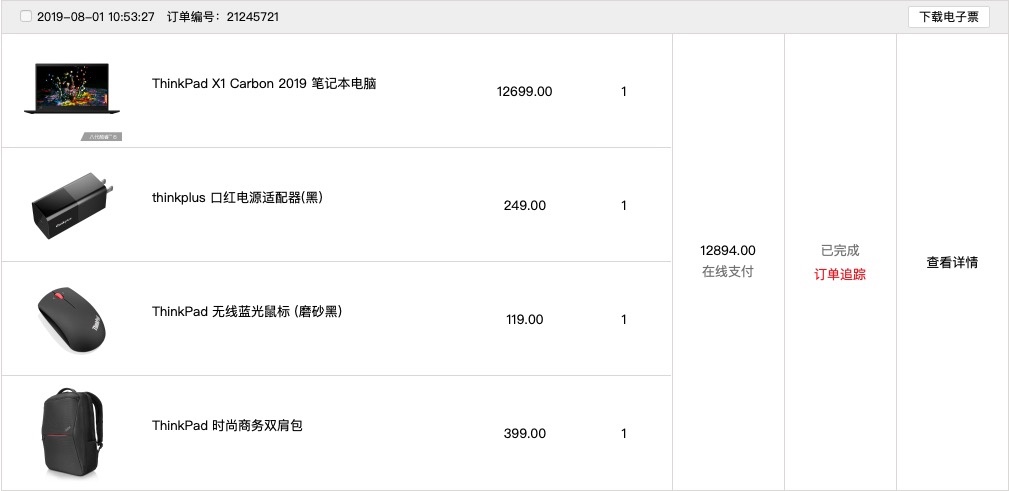Click the small badge under laptop image

pos(102,136)
